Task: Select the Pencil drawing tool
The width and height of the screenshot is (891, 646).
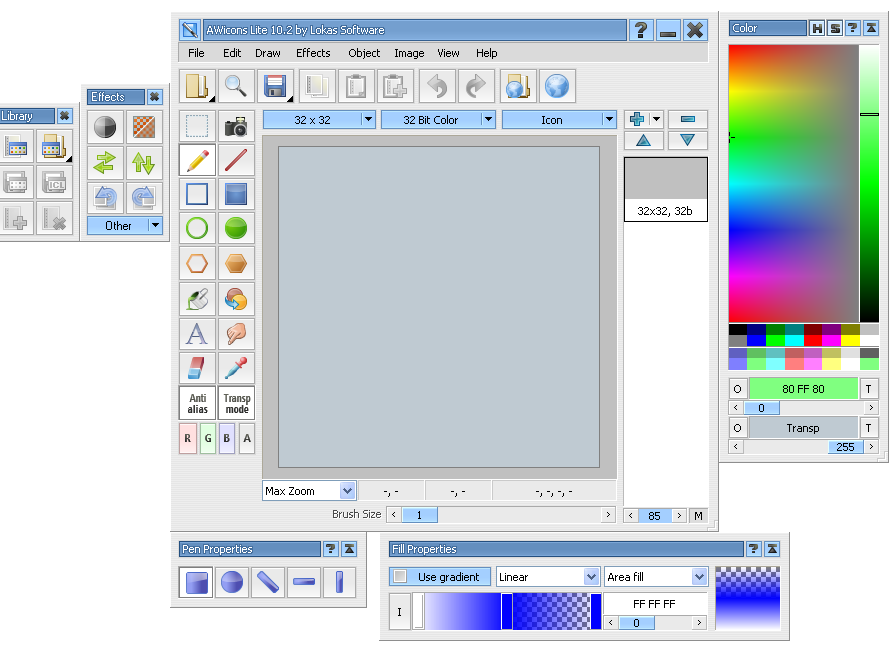Action: [x=197, y=160]
